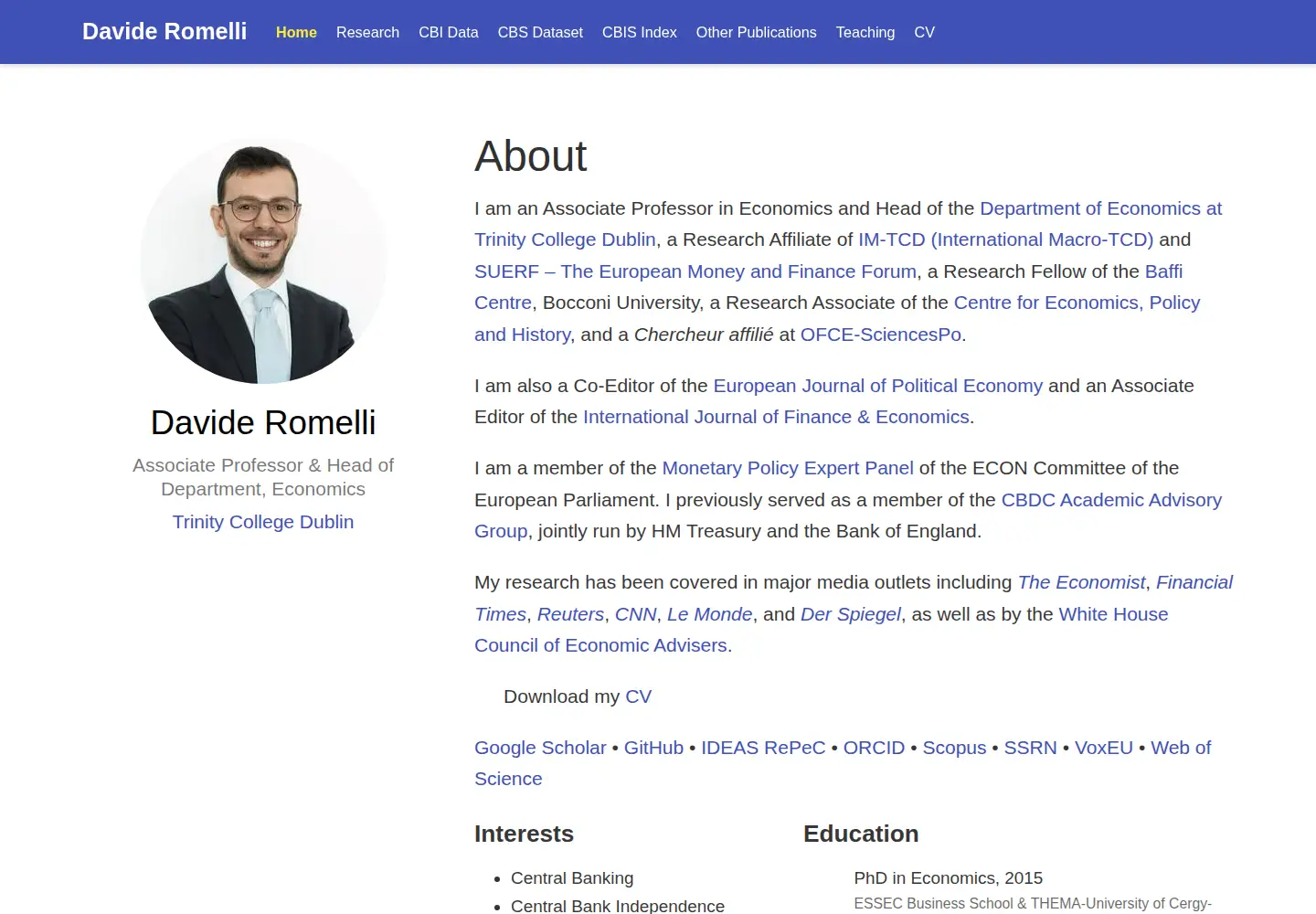
Task: Click the profile photo of Davide Romelli
Action: point(263,260)
